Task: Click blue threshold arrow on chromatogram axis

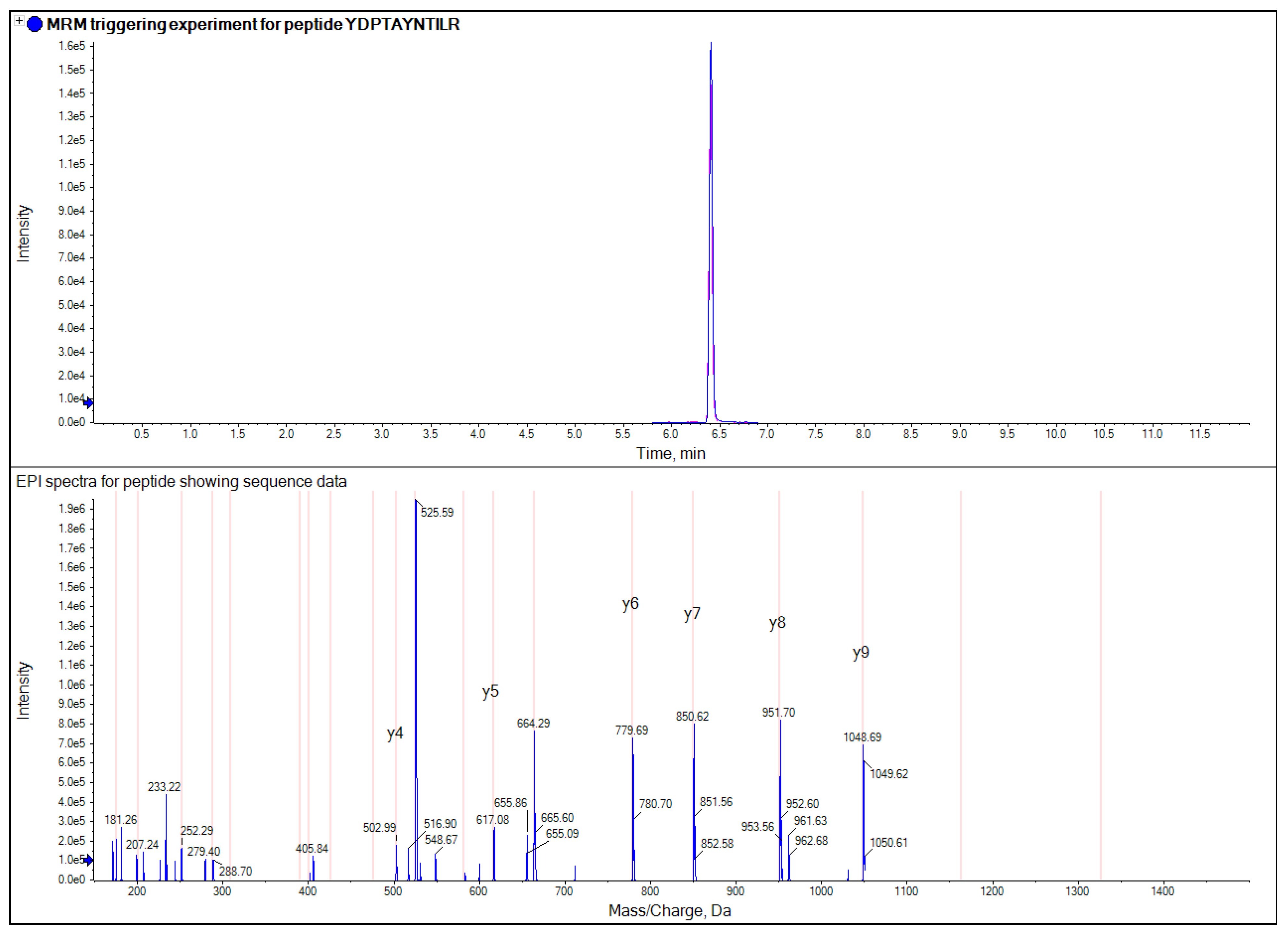Action: point(89,403)
